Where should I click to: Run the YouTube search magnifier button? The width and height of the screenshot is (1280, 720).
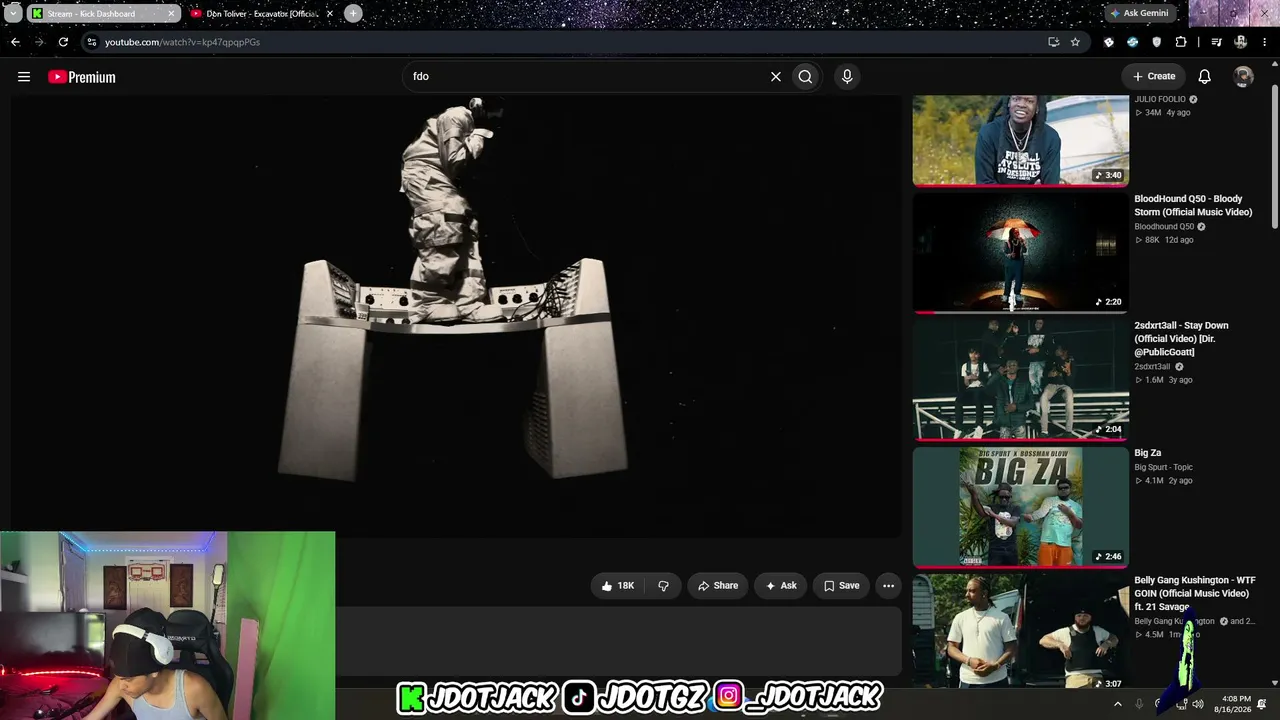click(x=805, y=76)
